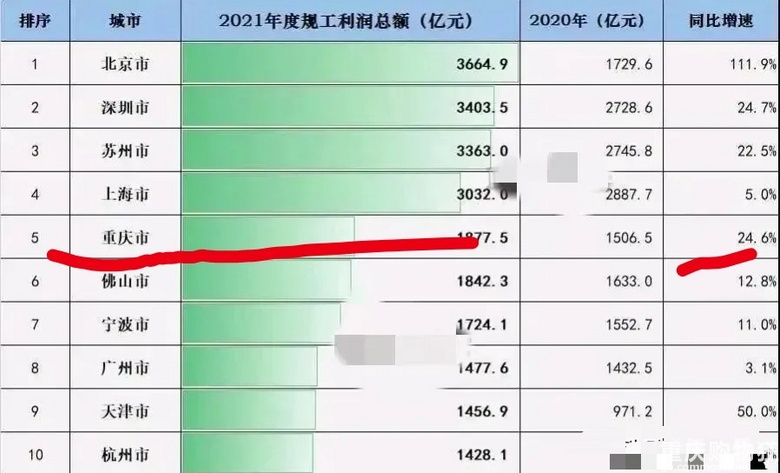Click rank number 1 cell
Image resolution: width=780 pixels, height=473 pixels.
[x=35, y=64]
